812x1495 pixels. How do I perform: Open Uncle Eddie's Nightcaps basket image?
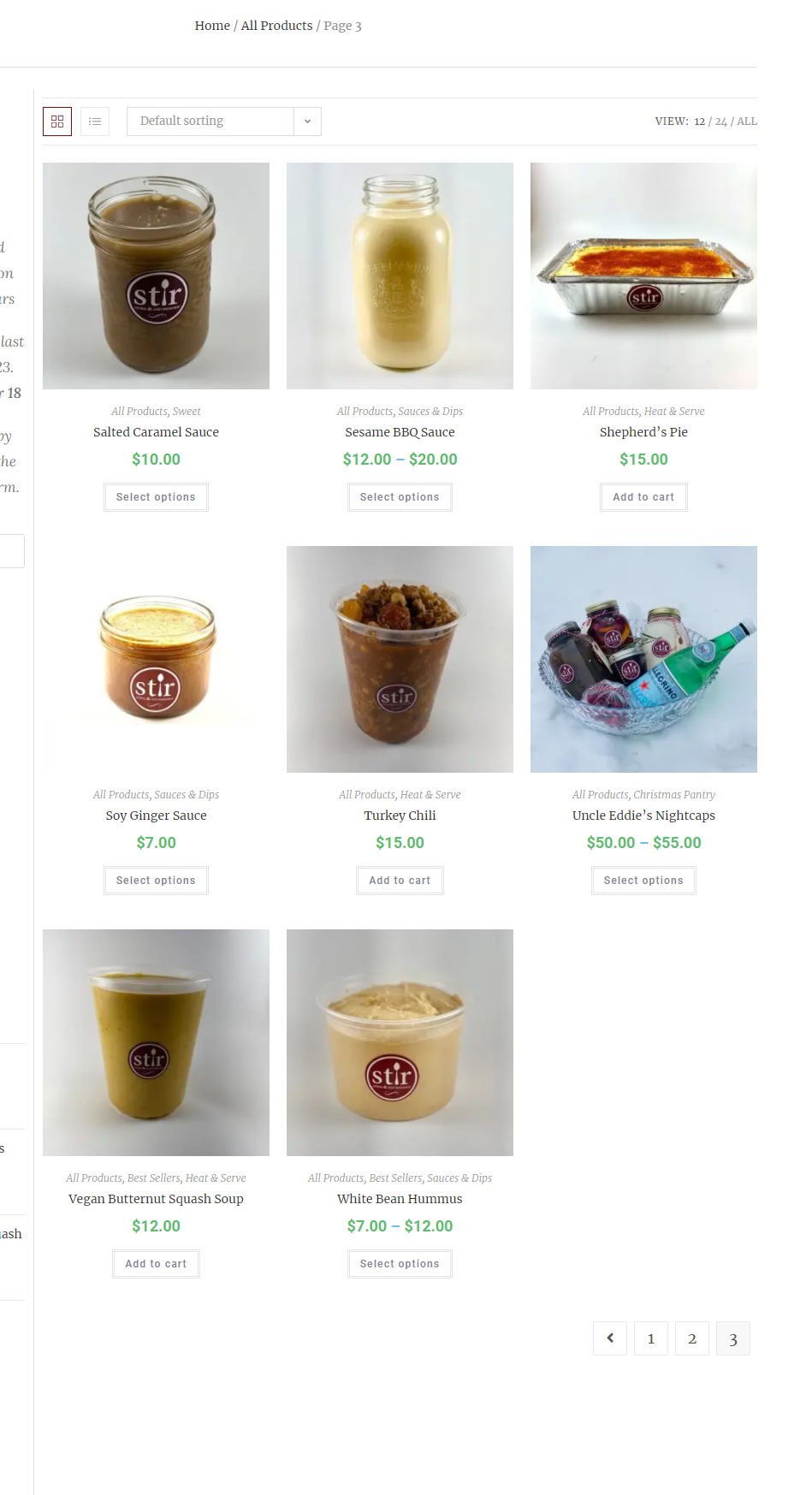tap(643, 659)
